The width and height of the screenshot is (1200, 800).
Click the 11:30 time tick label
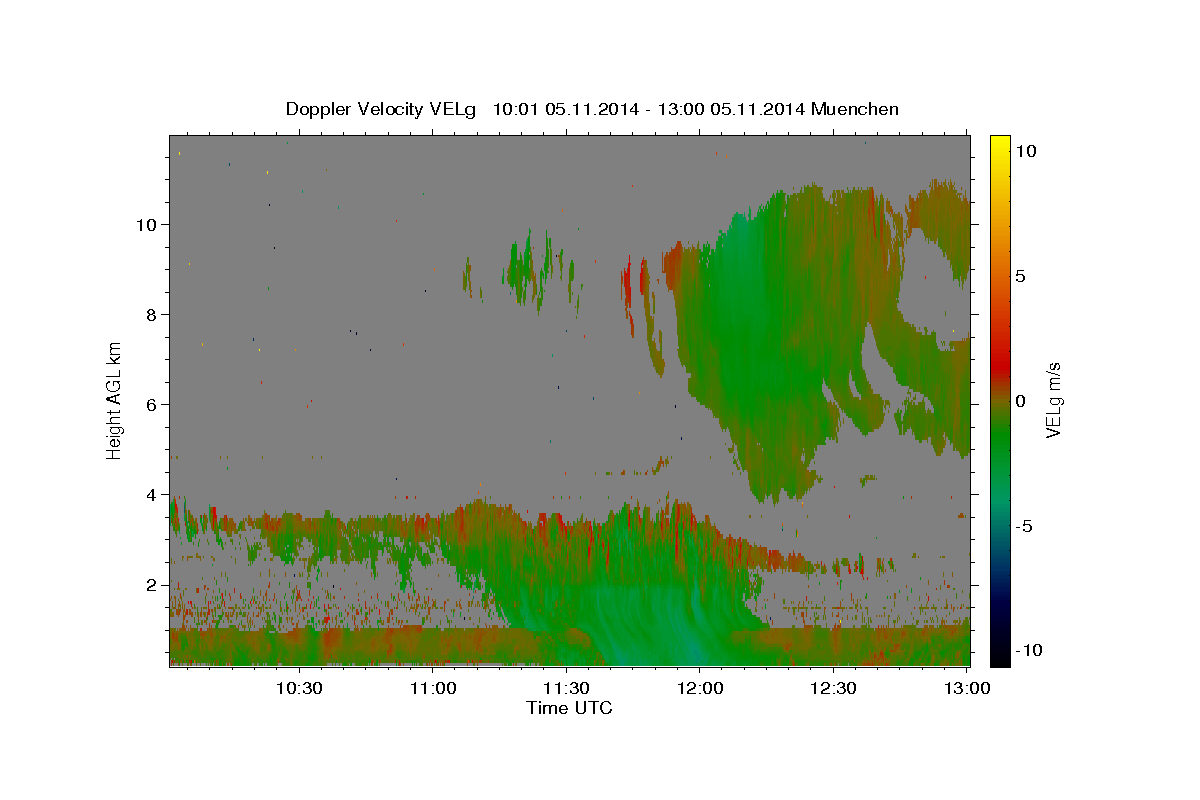coord(567,688)
